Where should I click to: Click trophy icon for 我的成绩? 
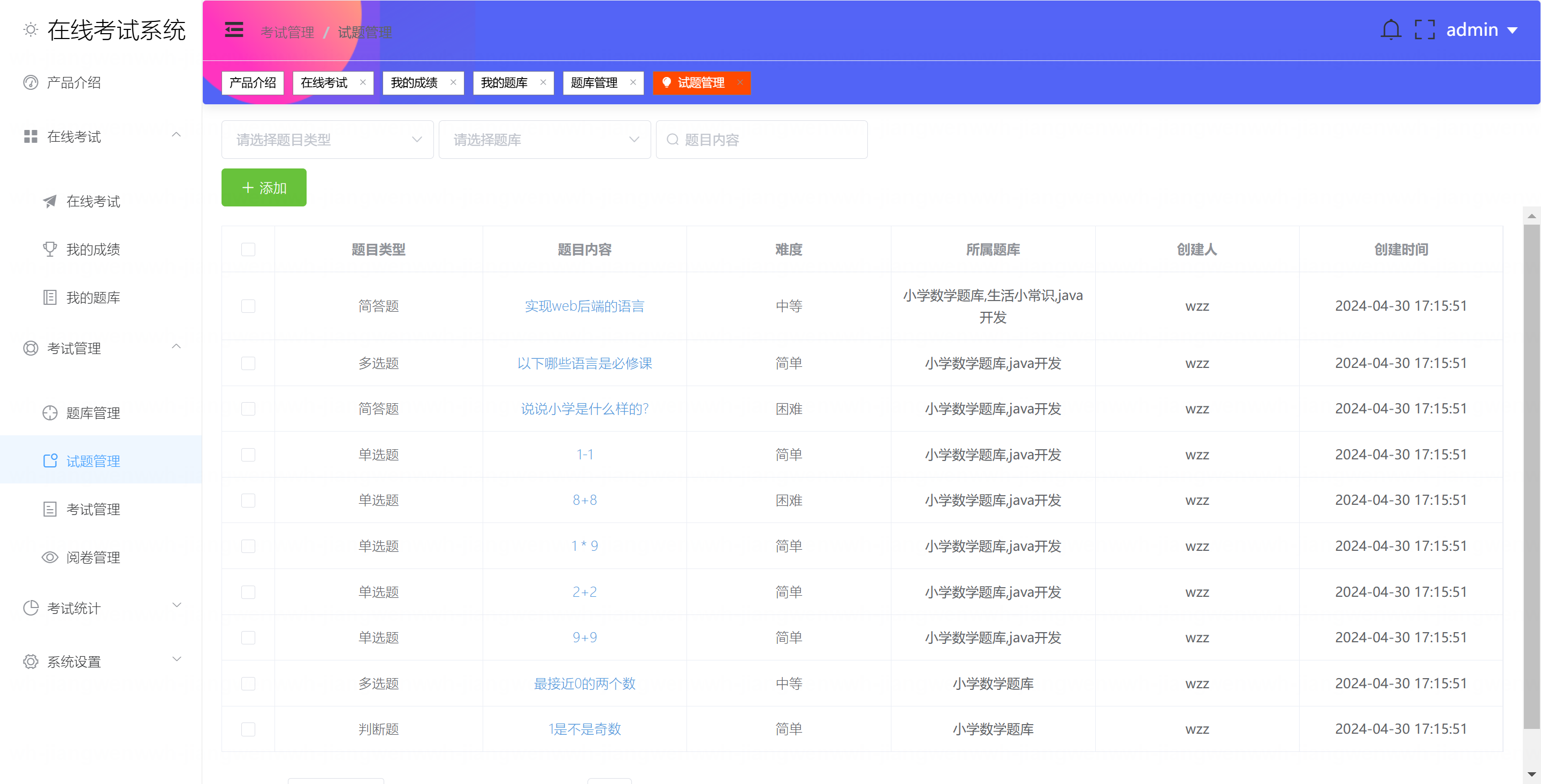click(50, 249)
